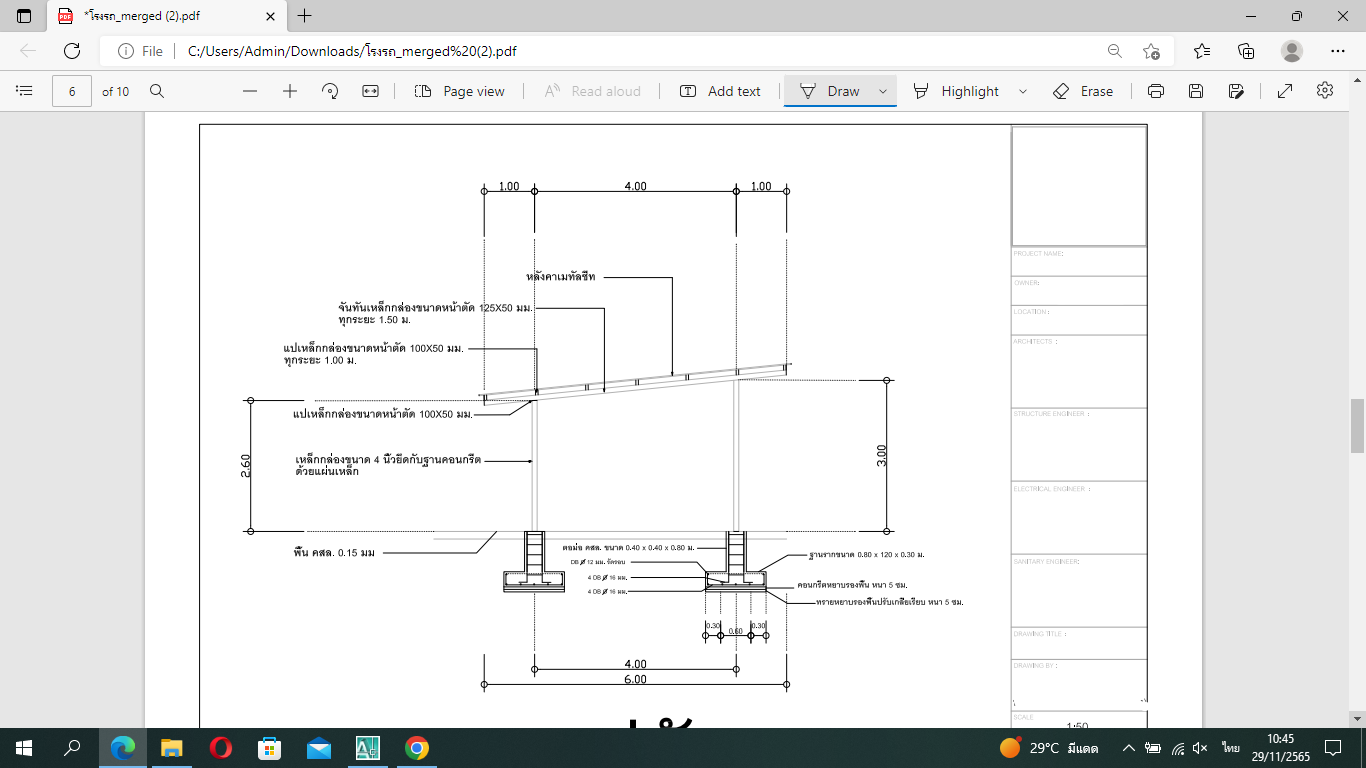Click the 2.60 height dimension text
The height and width of the screenshot is (768, 1366).
click(246, 465)
